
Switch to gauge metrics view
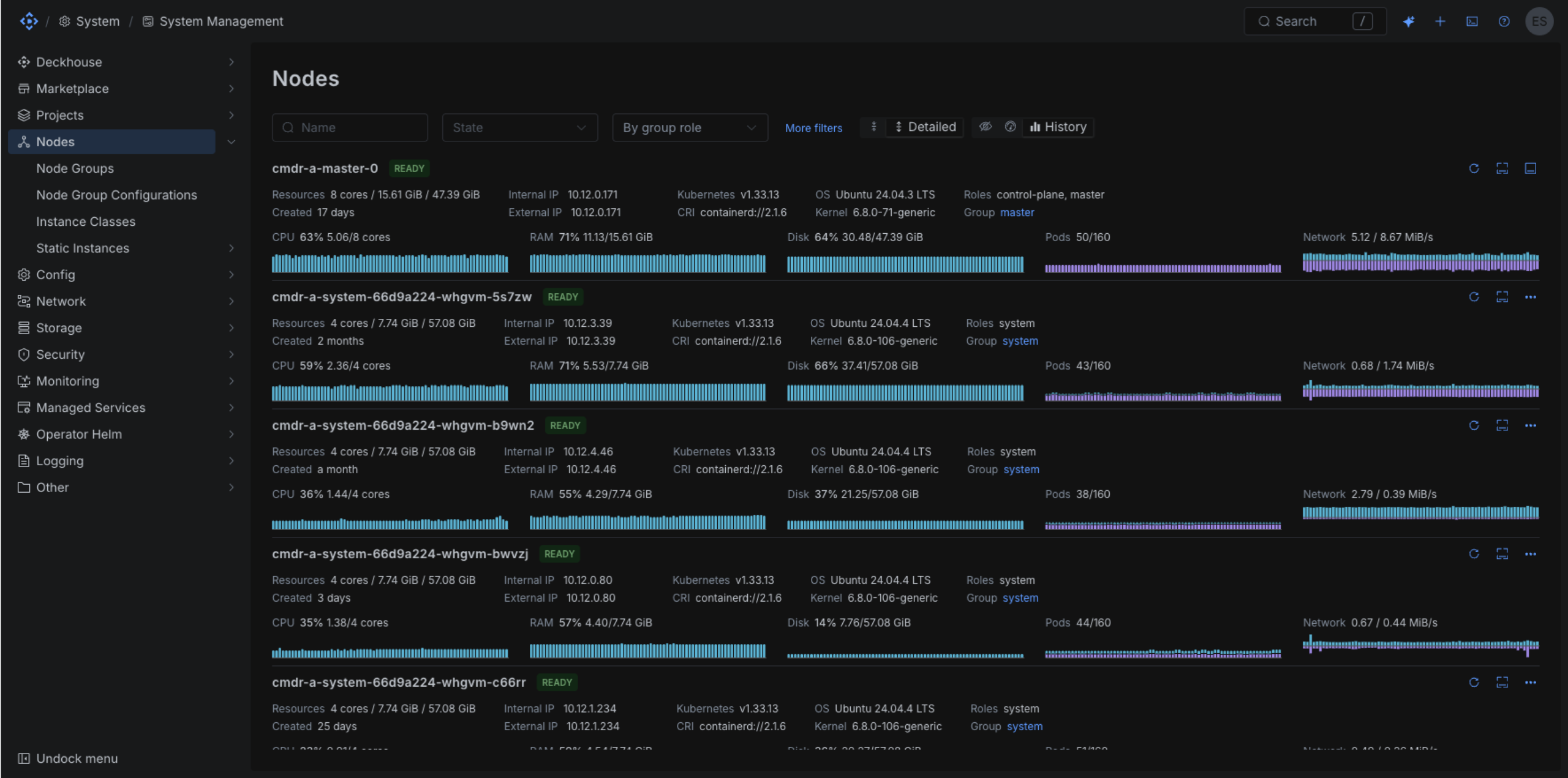(1010, 127)
